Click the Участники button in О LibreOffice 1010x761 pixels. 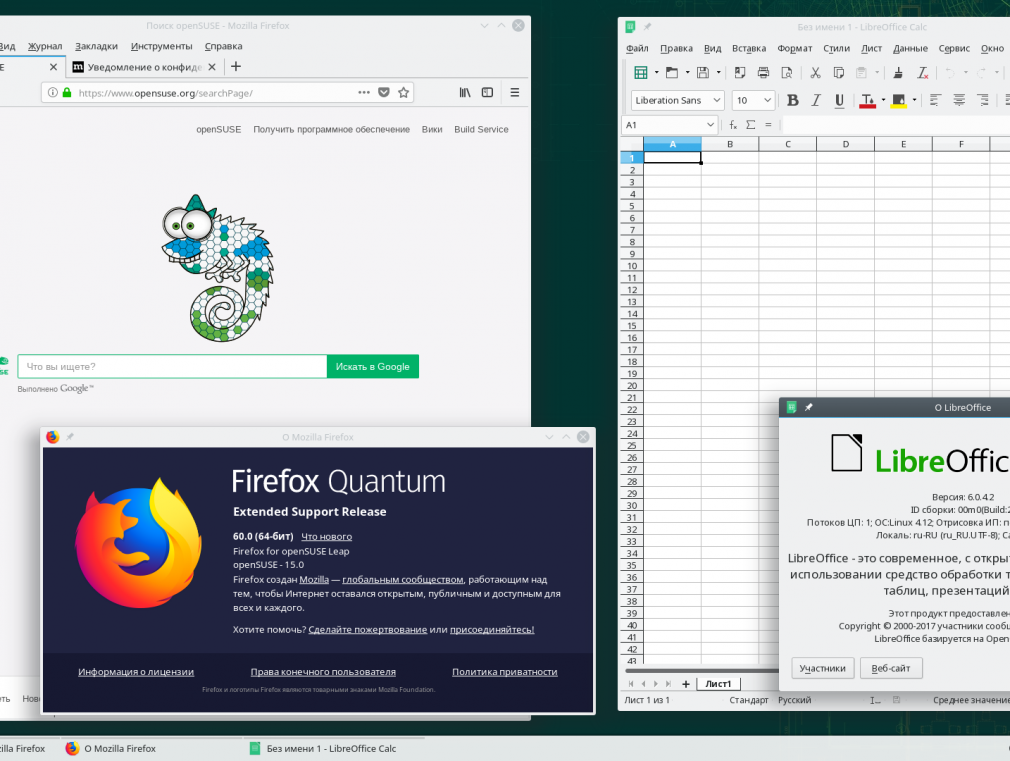[x=823, y=668]
